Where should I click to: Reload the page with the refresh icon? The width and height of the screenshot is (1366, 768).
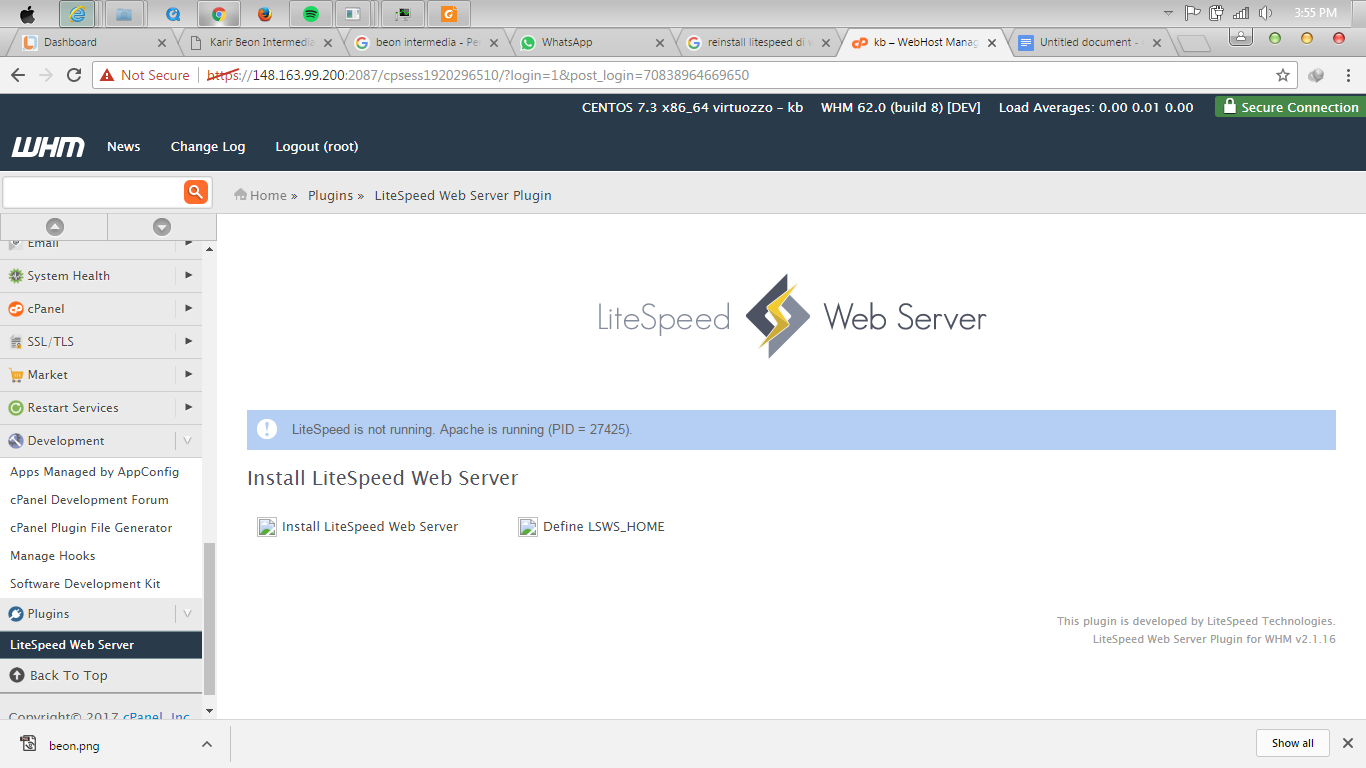[x=74, y=75]
